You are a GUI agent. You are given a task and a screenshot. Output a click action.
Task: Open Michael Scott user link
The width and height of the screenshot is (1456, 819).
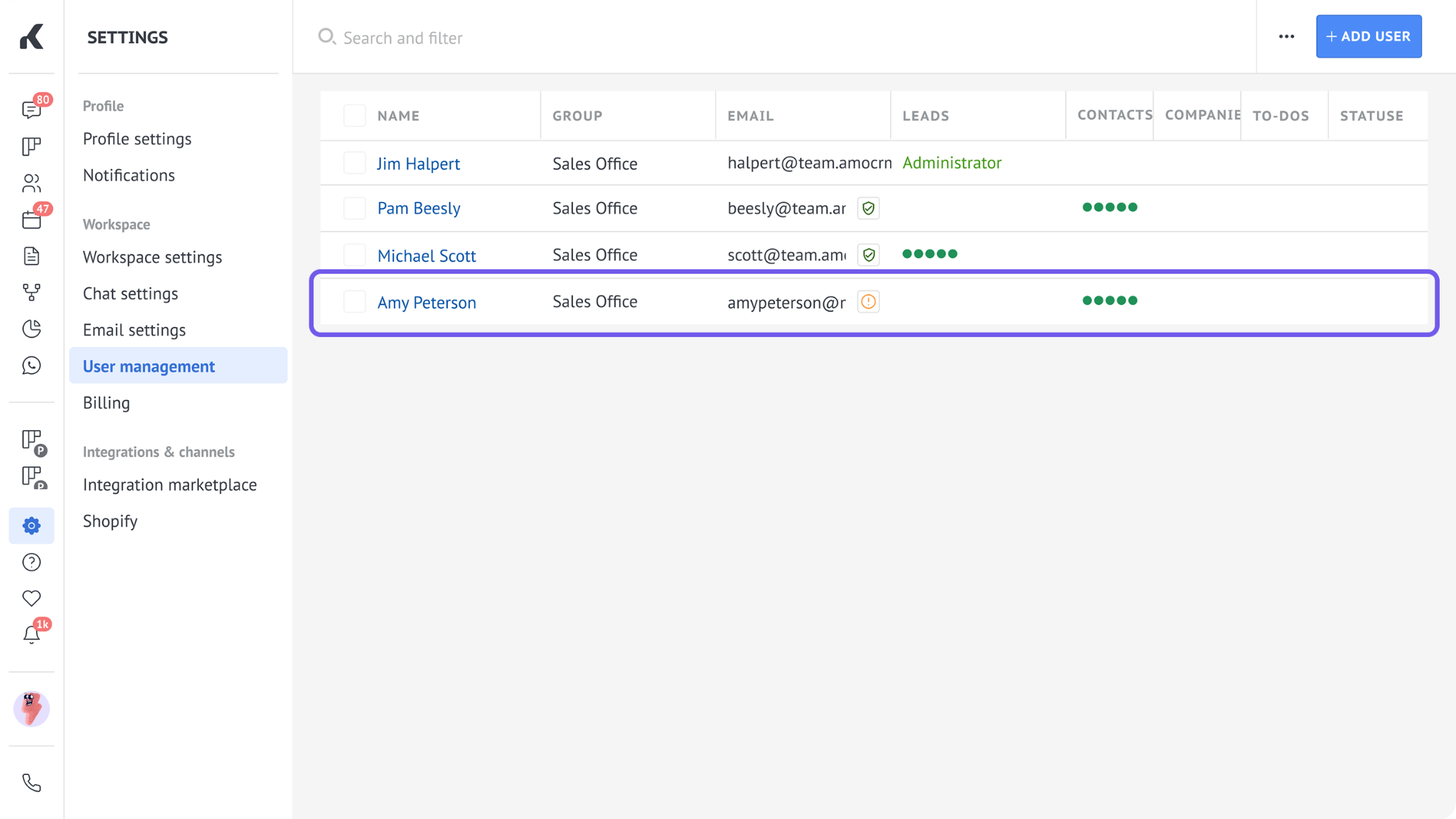pos(427,255)
